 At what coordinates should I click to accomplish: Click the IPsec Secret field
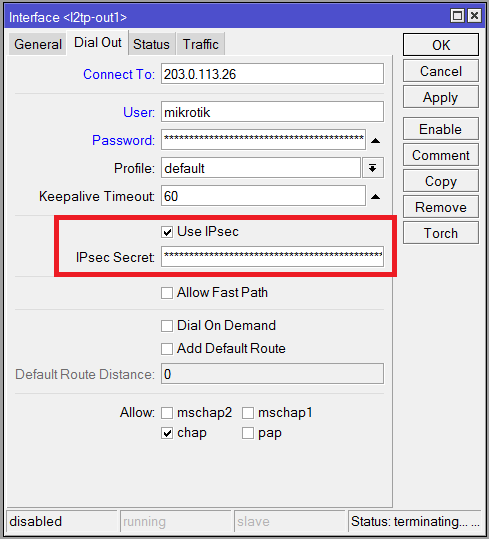(x=272, y=256)
